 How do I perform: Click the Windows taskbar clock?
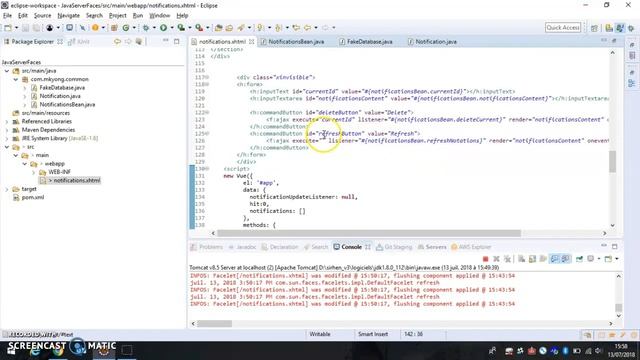coord(621,351)
